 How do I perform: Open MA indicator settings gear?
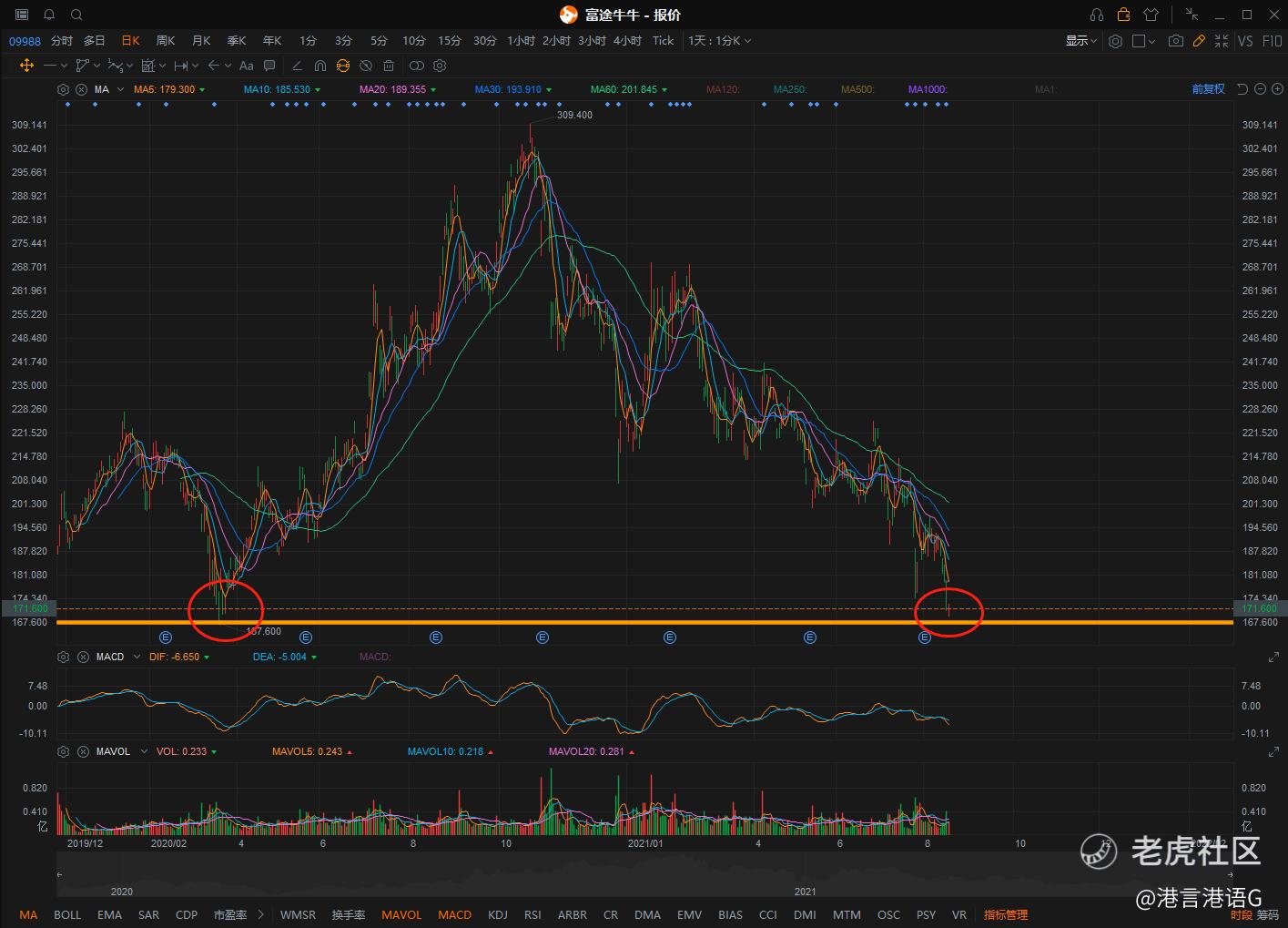[63, 89]
